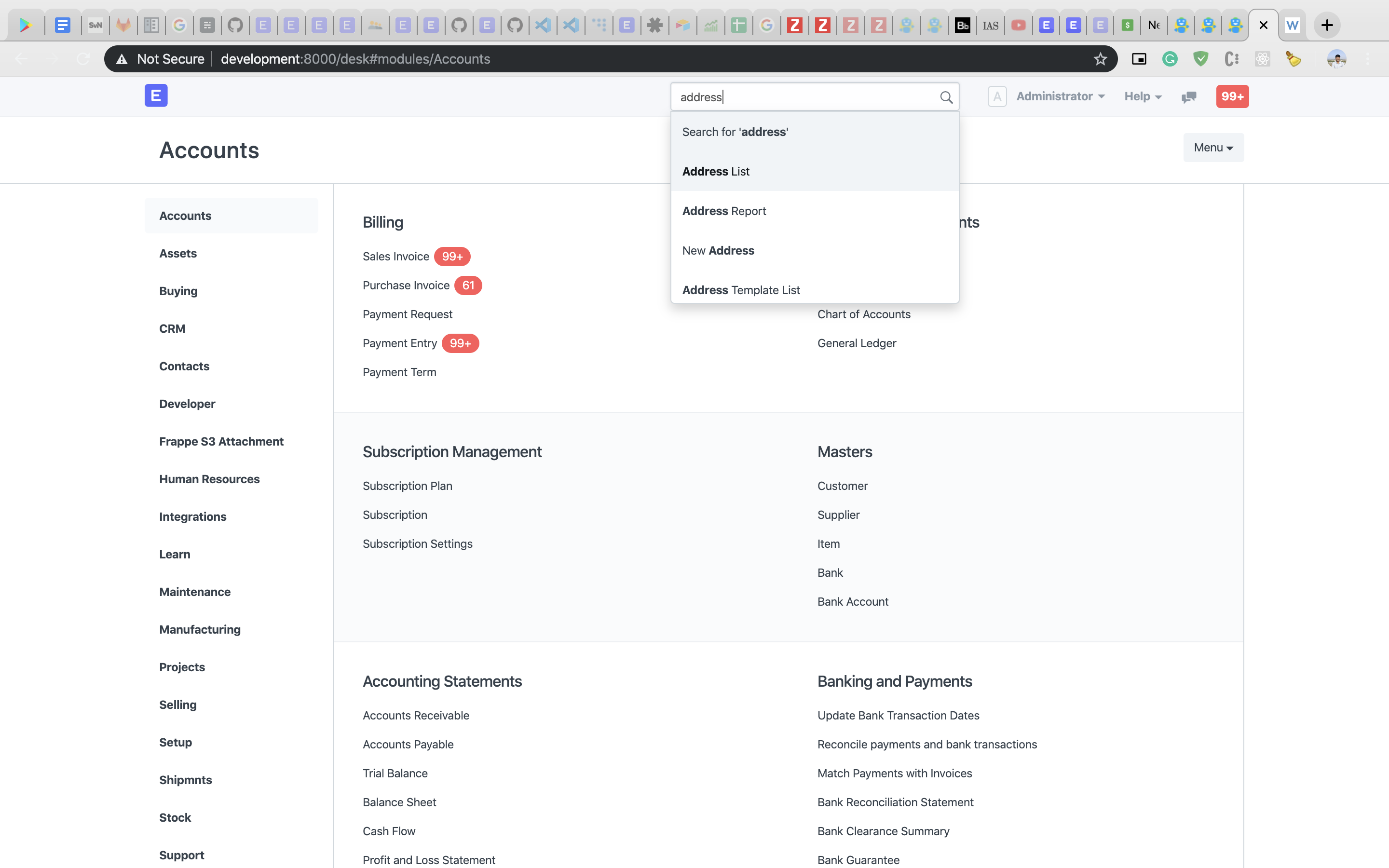Select Accounts in module sidebar

pyautogui.click(x=231, y=216)
